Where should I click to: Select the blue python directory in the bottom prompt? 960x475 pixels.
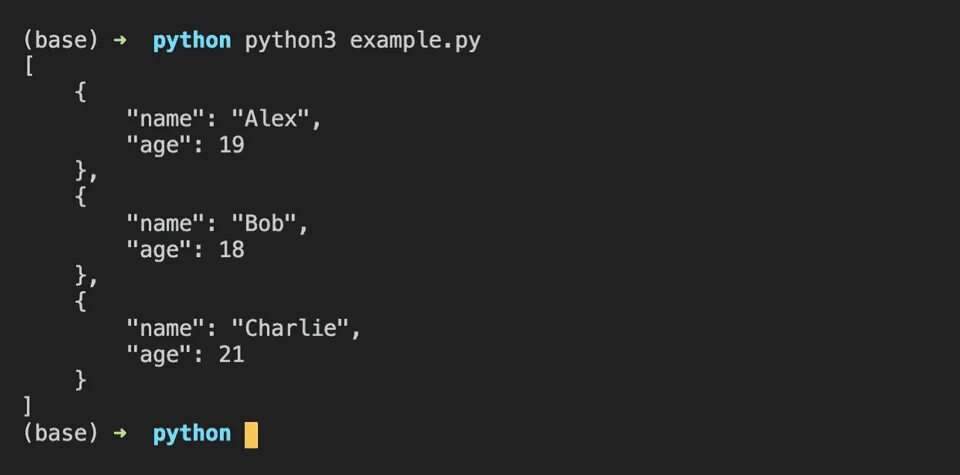191,434
